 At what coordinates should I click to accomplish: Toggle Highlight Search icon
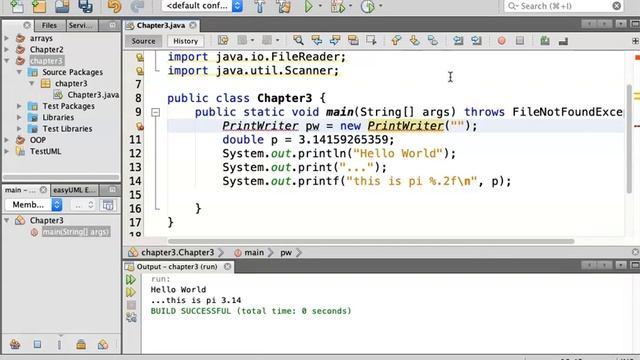pos(353,40)
